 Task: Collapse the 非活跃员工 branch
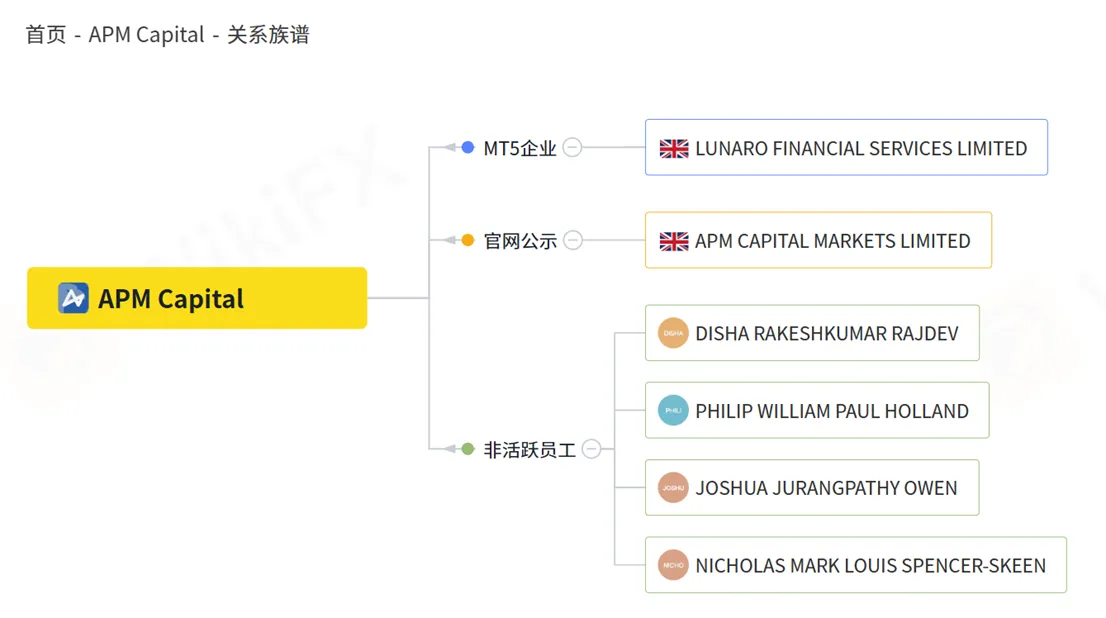pyautogui.click(x=592, y=449)
